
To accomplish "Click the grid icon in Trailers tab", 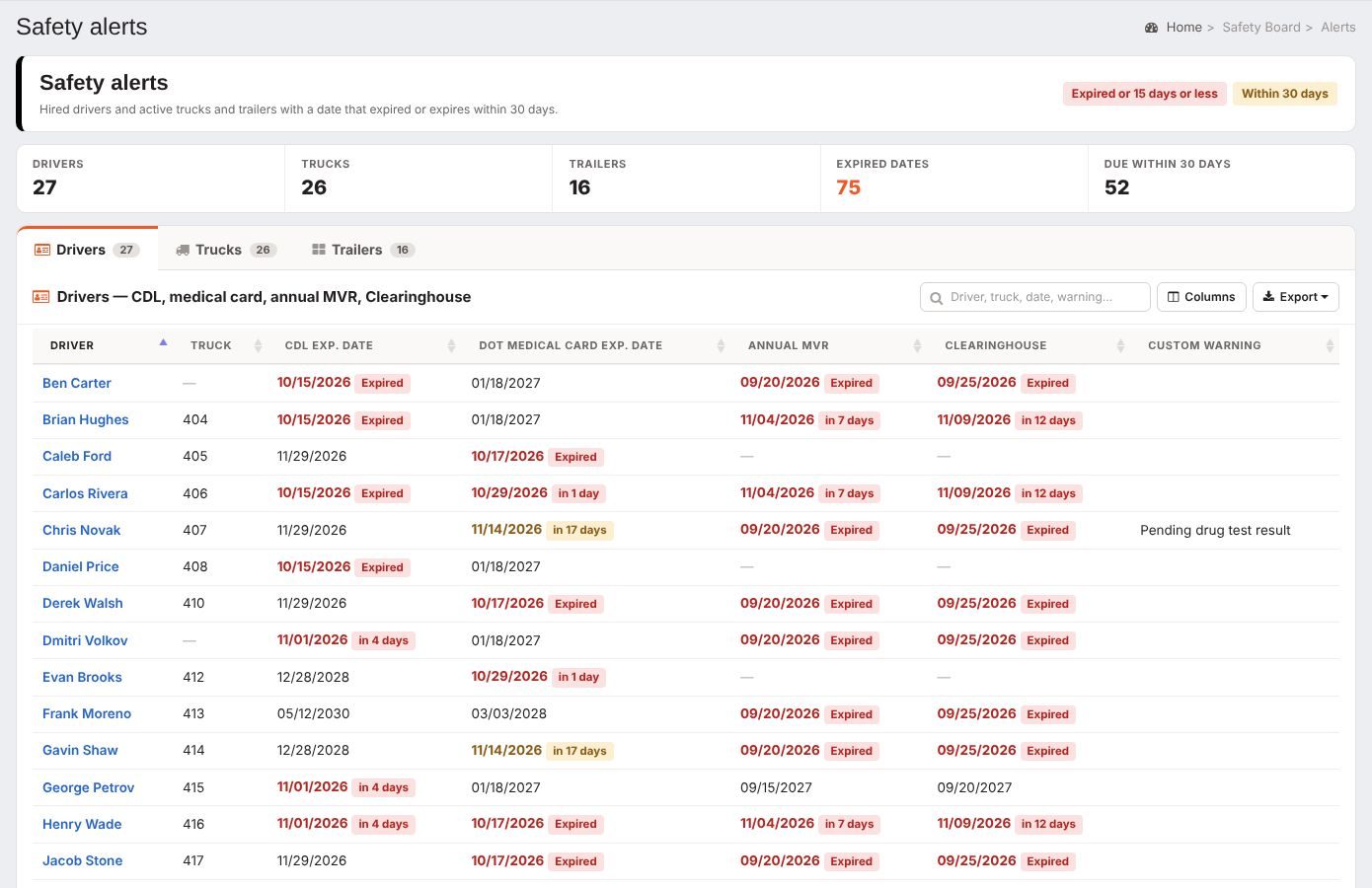I will (x=319, y=250).
